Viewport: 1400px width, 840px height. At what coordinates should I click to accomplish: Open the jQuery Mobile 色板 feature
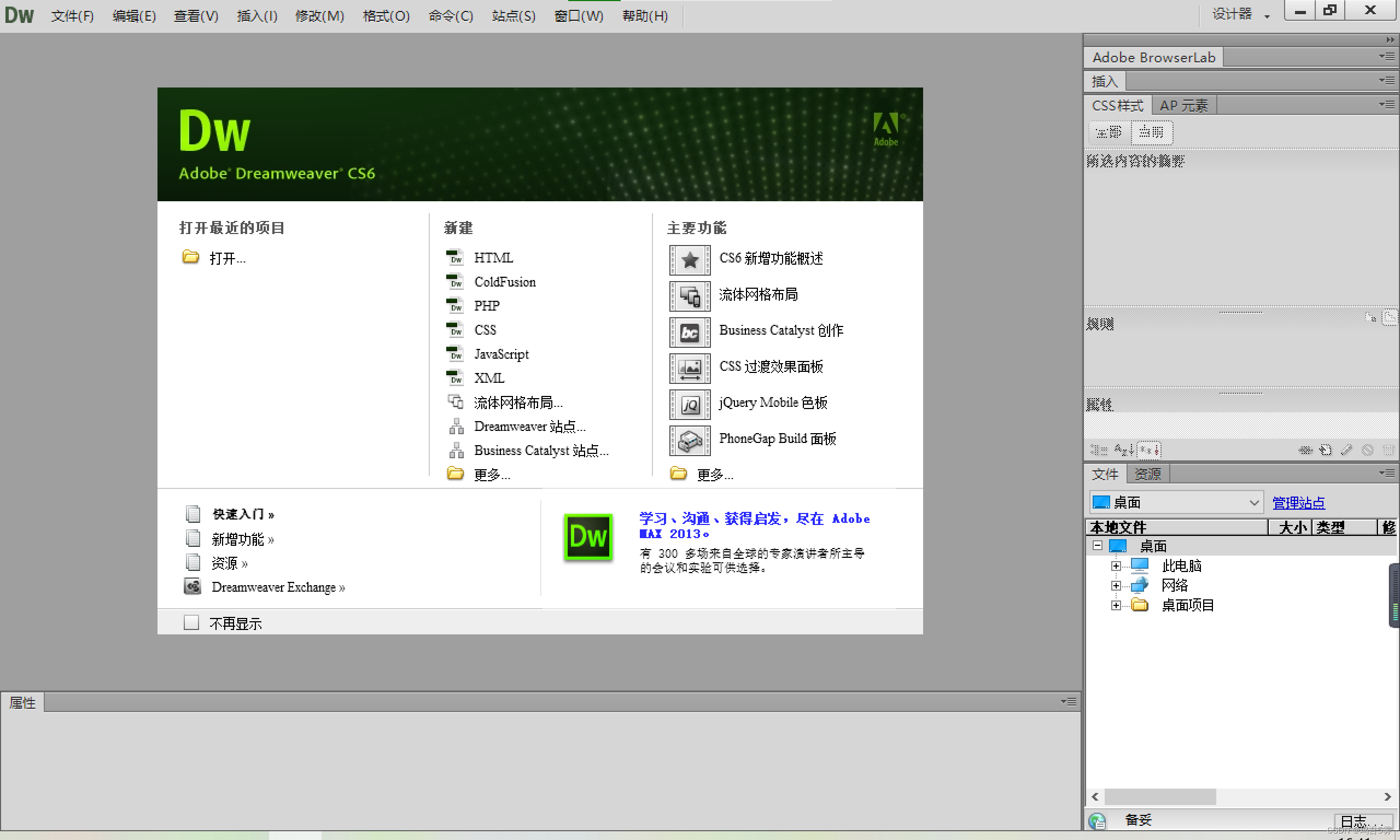(772, 402)
